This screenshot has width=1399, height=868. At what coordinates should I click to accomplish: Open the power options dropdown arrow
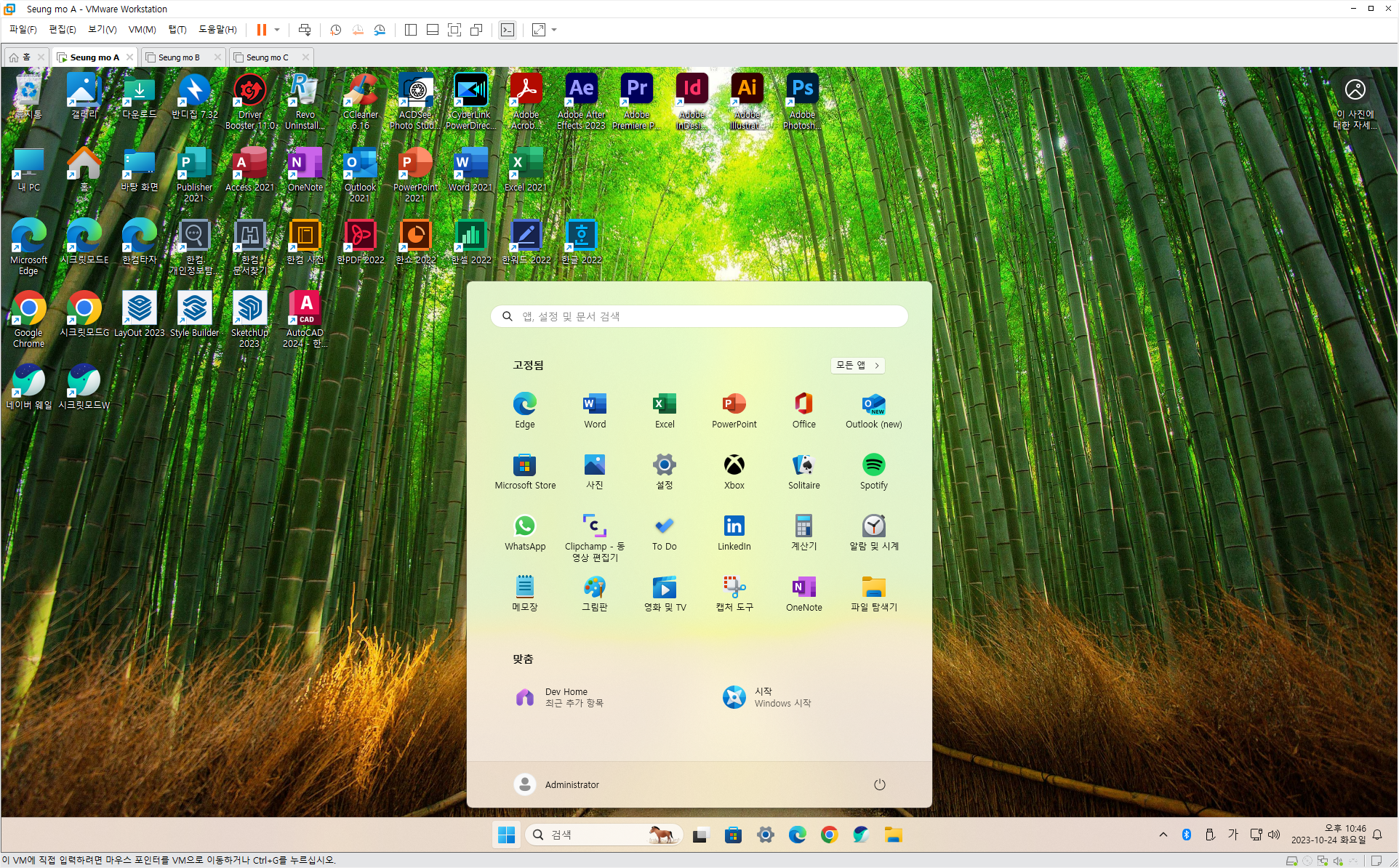[277, 30]
